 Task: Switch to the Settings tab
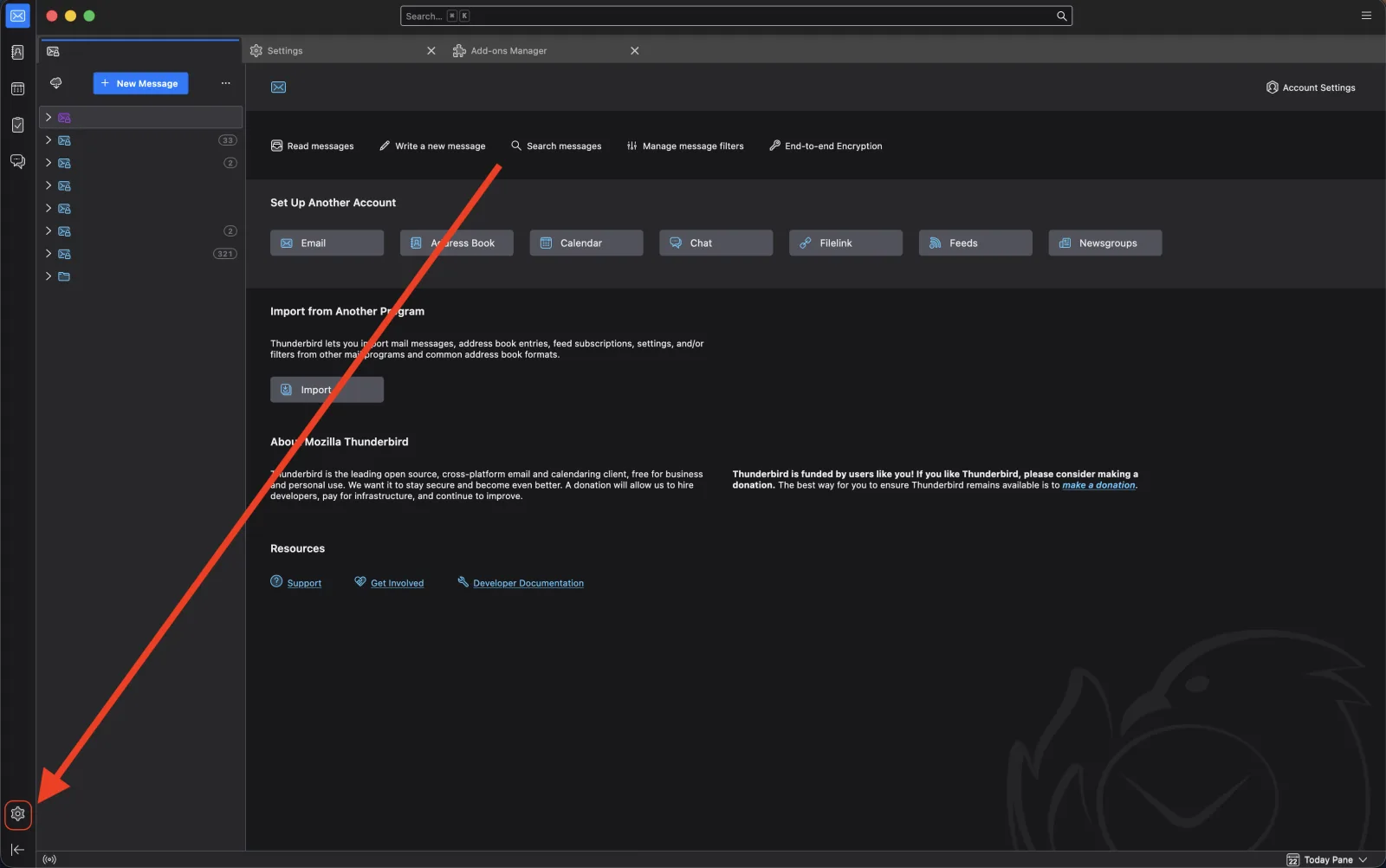(x=344, y=50)
